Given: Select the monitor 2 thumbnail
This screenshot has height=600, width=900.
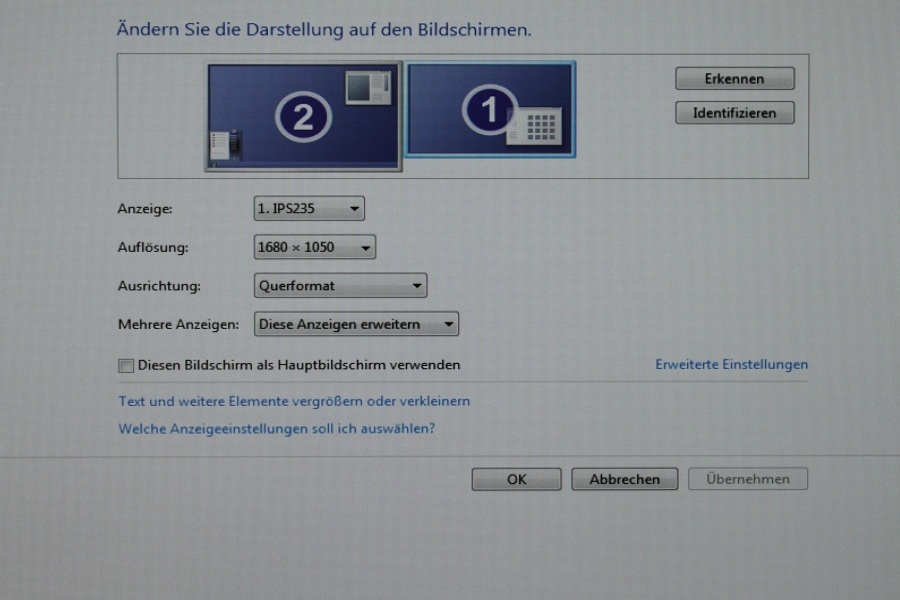Looking at the screenshot, I should tap(303, 117).
